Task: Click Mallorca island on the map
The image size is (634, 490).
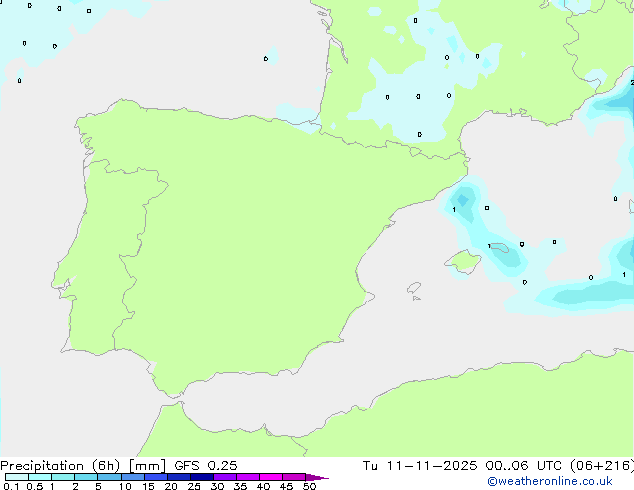Action: coord(463,261)
